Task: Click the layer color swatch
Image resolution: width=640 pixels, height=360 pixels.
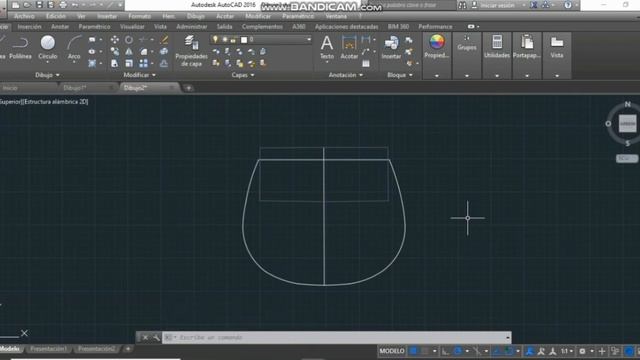Action: 244,40
